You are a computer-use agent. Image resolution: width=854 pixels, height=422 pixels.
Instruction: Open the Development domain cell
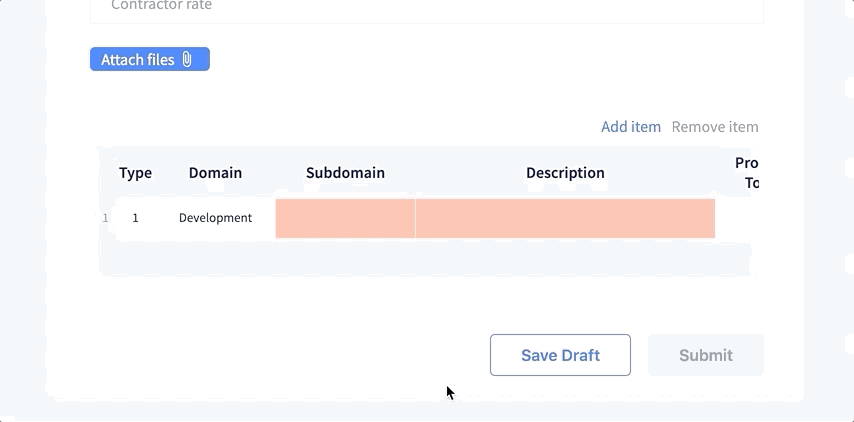[215, 218]
